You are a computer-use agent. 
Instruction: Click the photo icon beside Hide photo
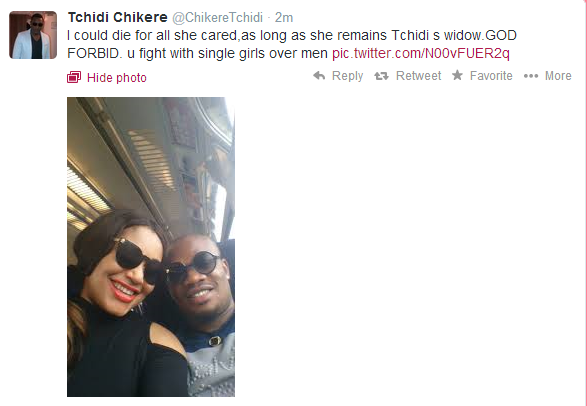[74, 77]
